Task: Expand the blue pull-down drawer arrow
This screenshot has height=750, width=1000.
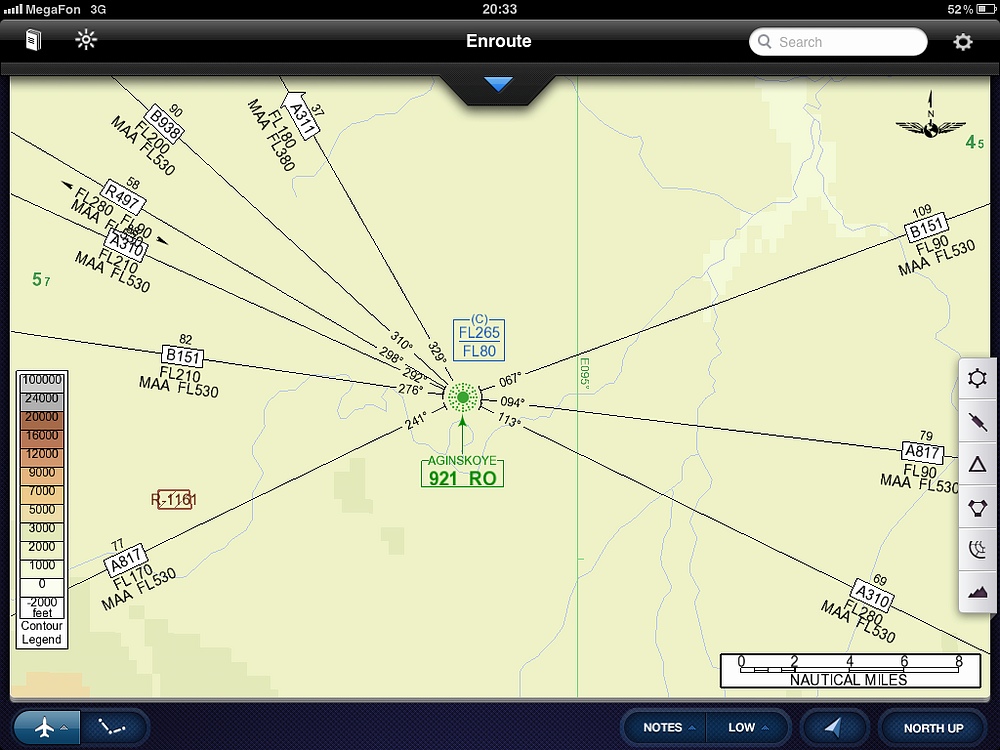Action: pyautogui.click(x=498, y=85)
